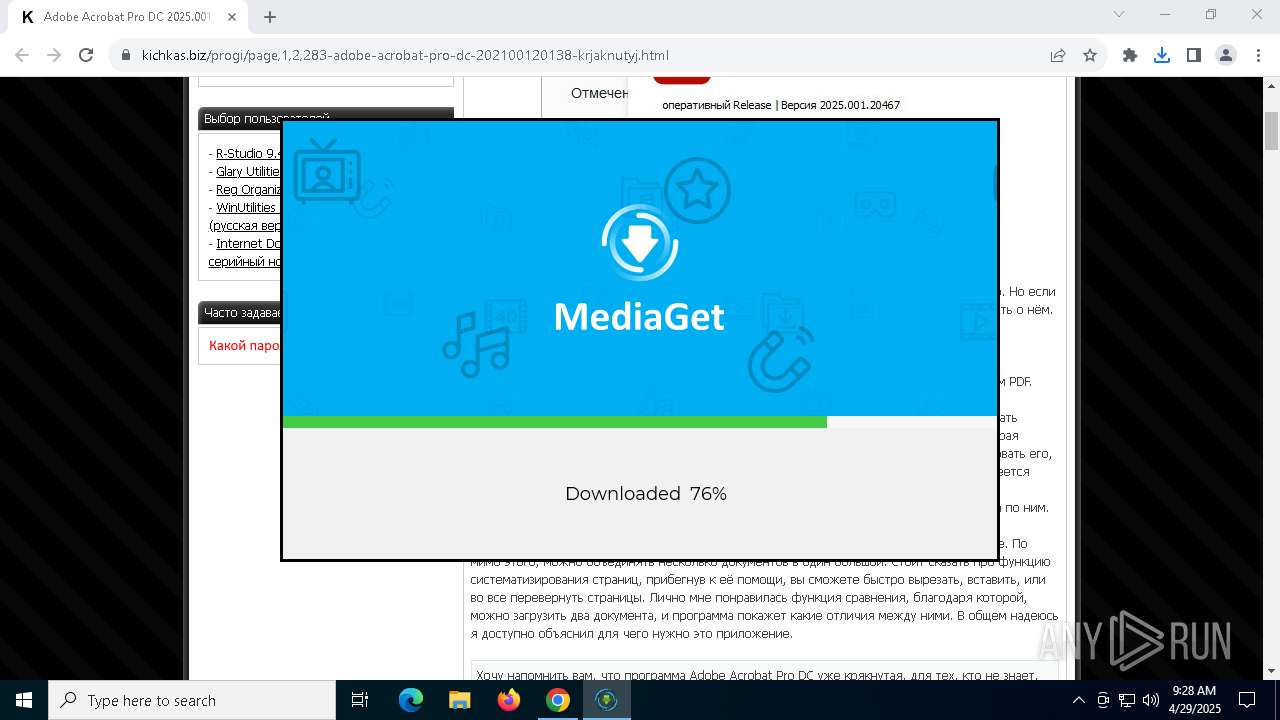
Task: Click the MediaGet green progress bar
Action: [x=555, y=422]
